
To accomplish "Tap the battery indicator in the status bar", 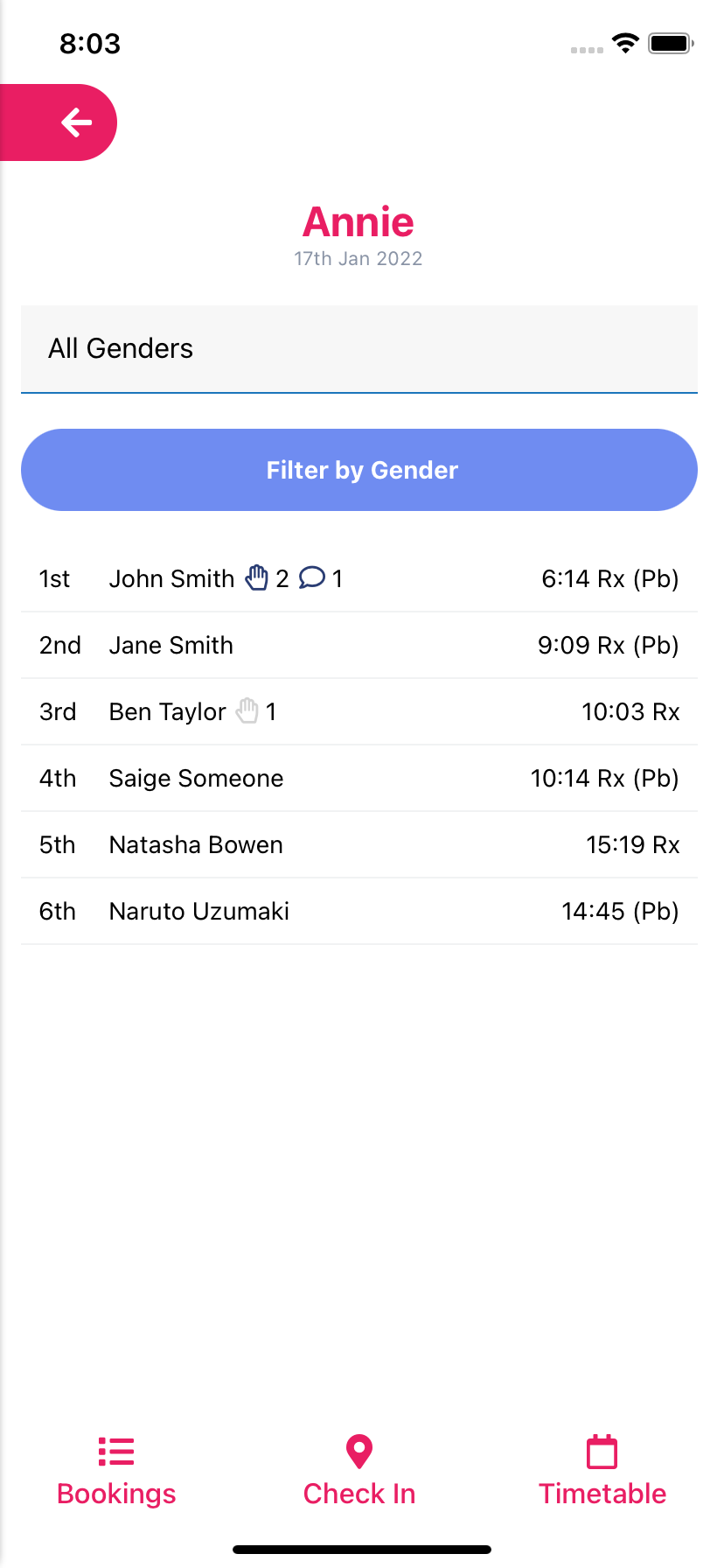I will tap(670, 42).
